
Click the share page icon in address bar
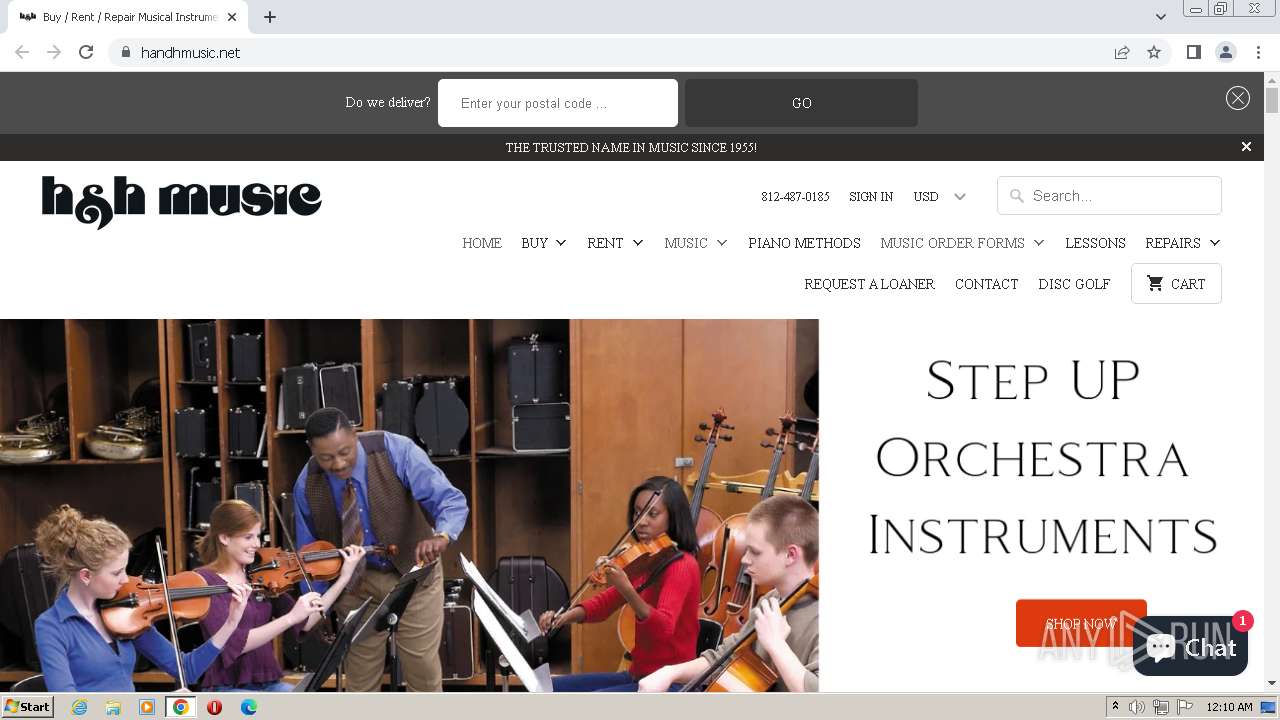click(1122, 52)
